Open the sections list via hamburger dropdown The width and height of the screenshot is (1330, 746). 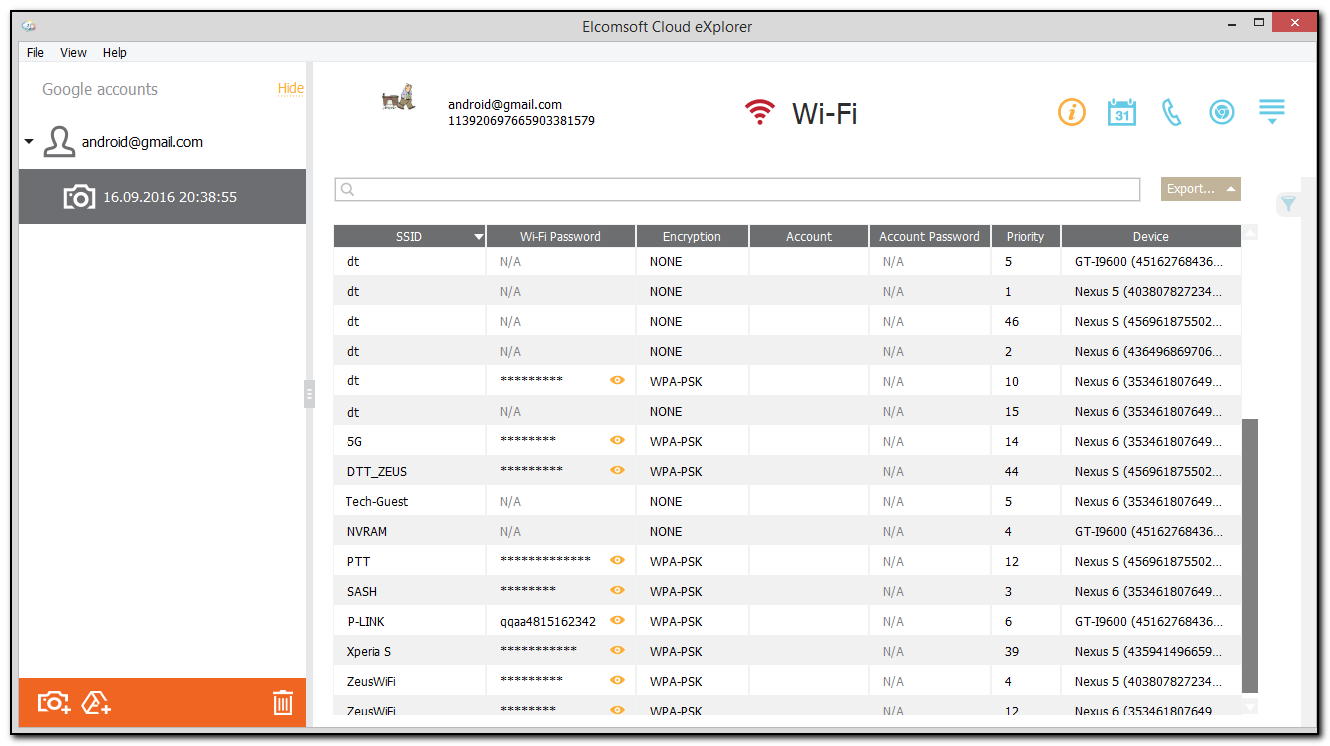click(x=1271, y=112)
